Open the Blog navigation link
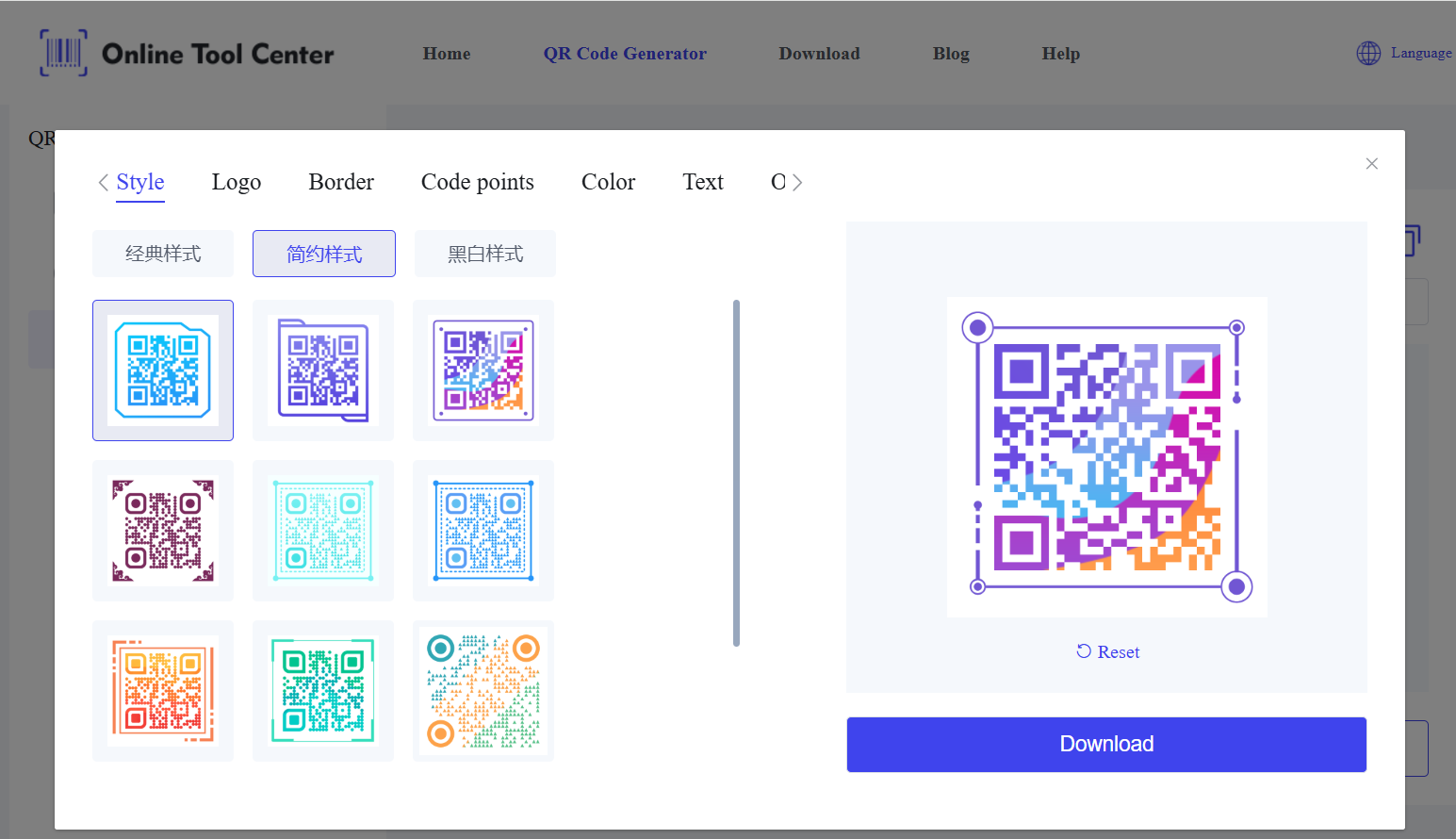Screen dimensions: 1456x839 [951, 54]
